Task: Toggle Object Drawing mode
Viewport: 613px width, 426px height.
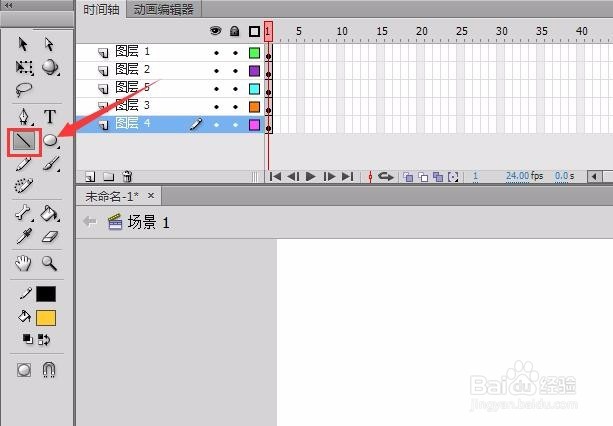Action: (x=24, y=370)
